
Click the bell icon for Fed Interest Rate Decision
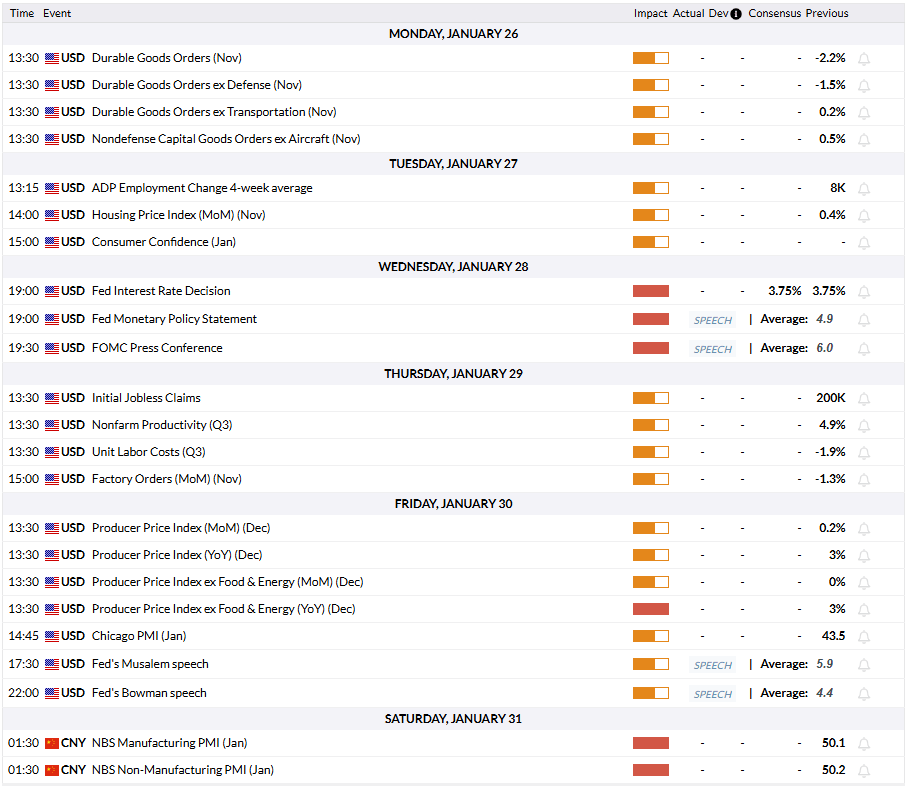coord(864,292)
